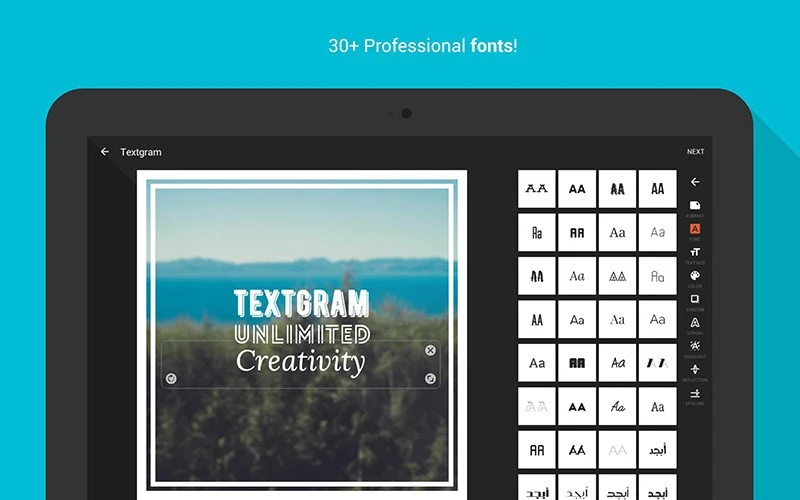This screenshot has width=800, height=500.
Task: Select the first font thumbnail in top row
Action: pos(537,189)
